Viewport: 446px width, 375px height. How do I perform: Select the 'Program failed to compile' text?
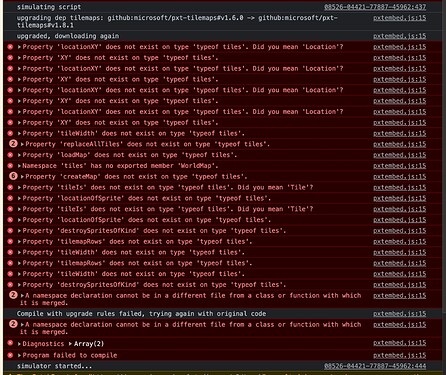(x=70, y=355)
